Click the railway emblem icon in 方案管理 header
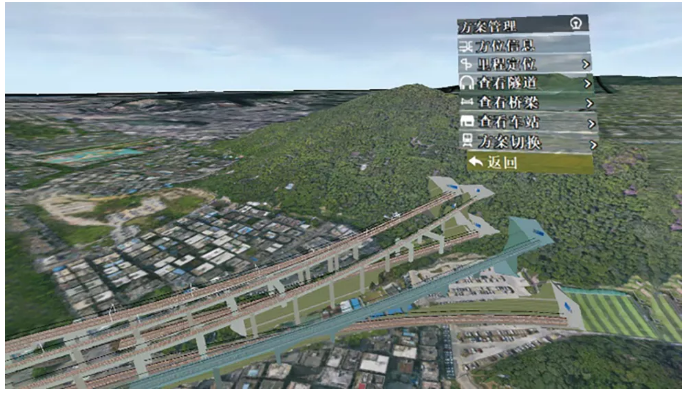 click(576, 24)
